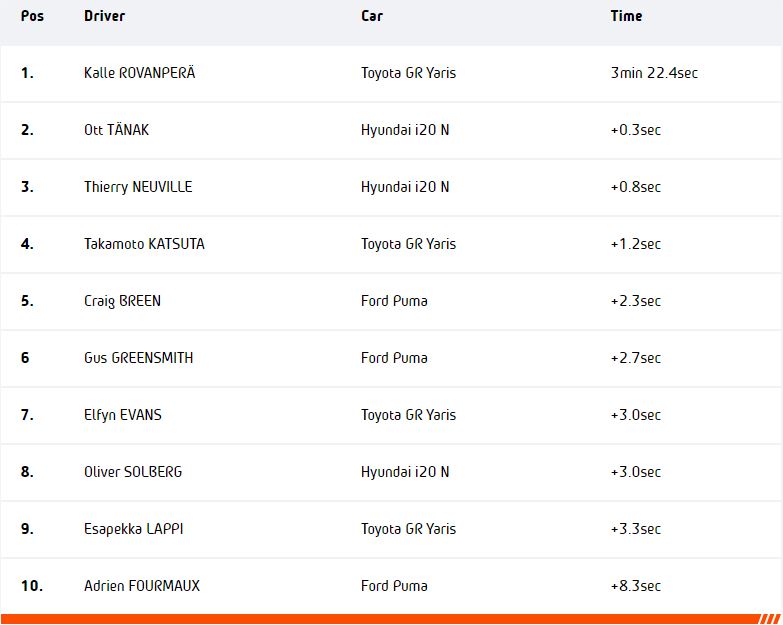Click Gus GREENSMITH's name
Viewport: 783px width, 625px height.
pyautogui.click(x=137, y=358)
